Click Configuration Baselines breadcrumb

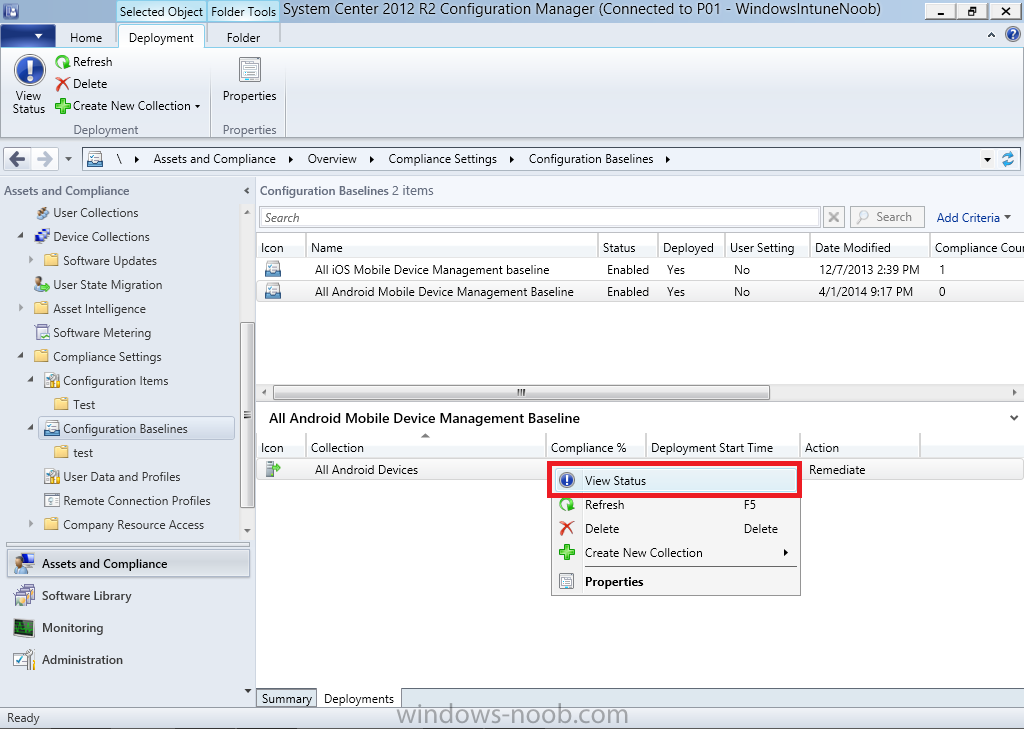tap(591, 159)
